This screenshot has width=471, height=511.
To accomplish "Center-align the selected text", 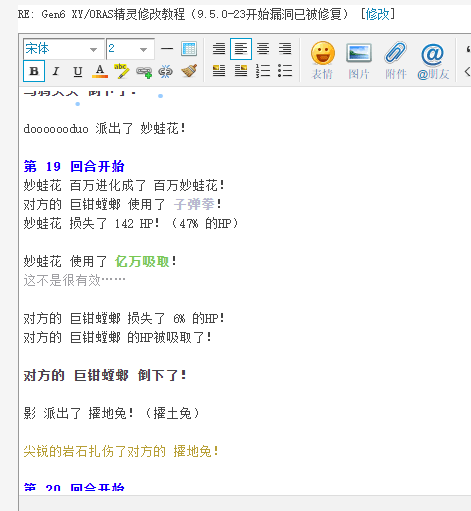I will tap(263, 49).
